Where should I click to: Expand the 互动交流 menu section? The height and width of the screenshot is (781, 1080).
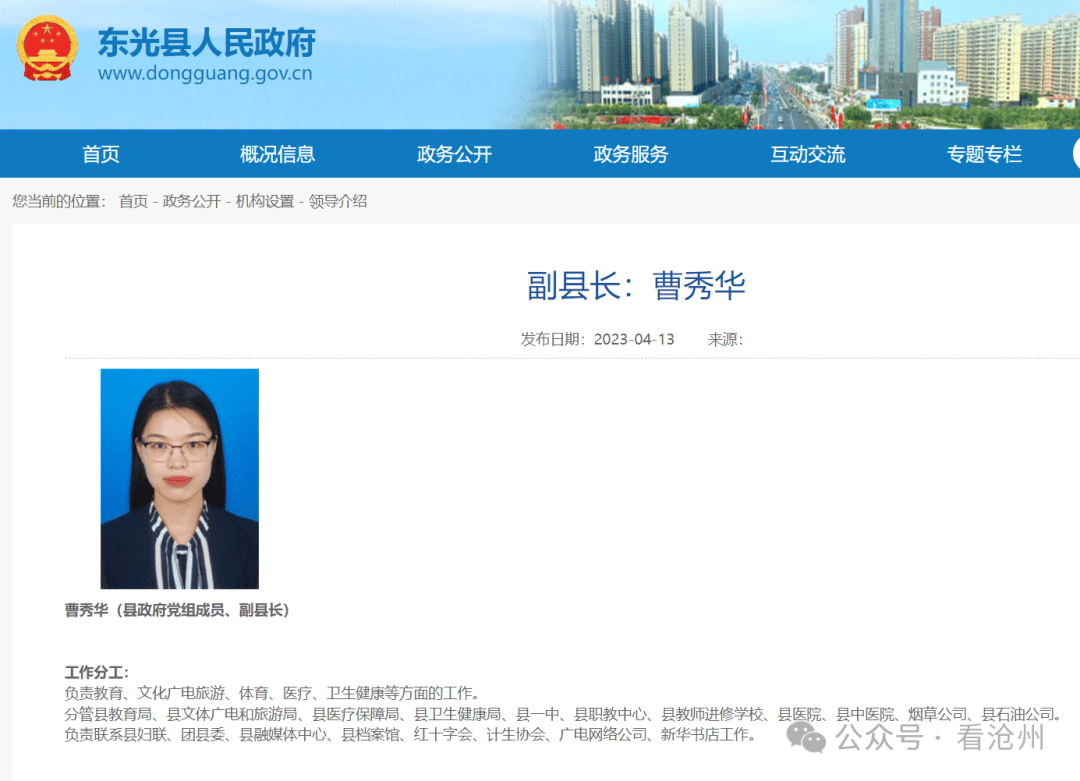click(807, 153)
